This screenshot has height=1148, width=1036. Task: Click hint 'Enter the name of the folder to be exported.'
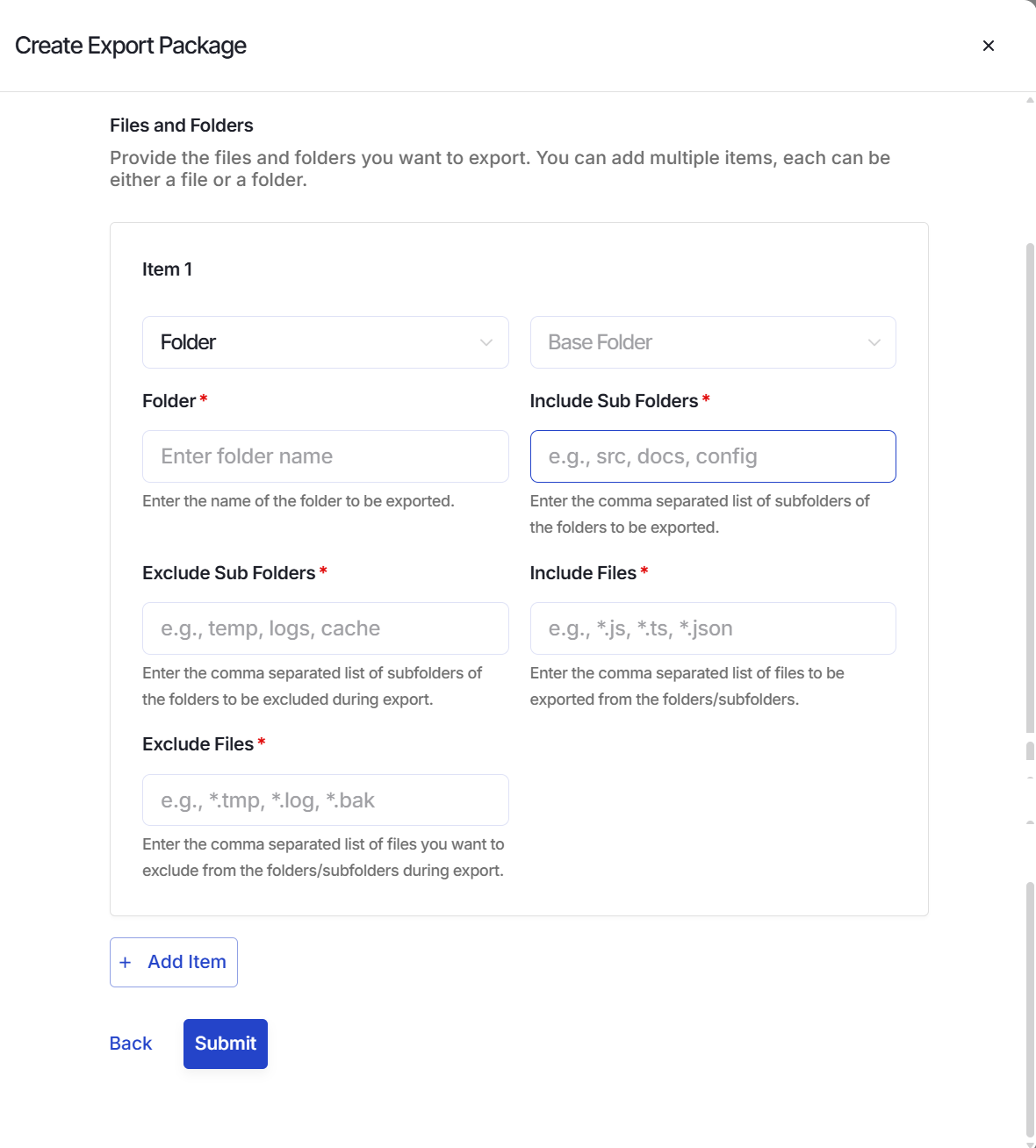point(299,501)
